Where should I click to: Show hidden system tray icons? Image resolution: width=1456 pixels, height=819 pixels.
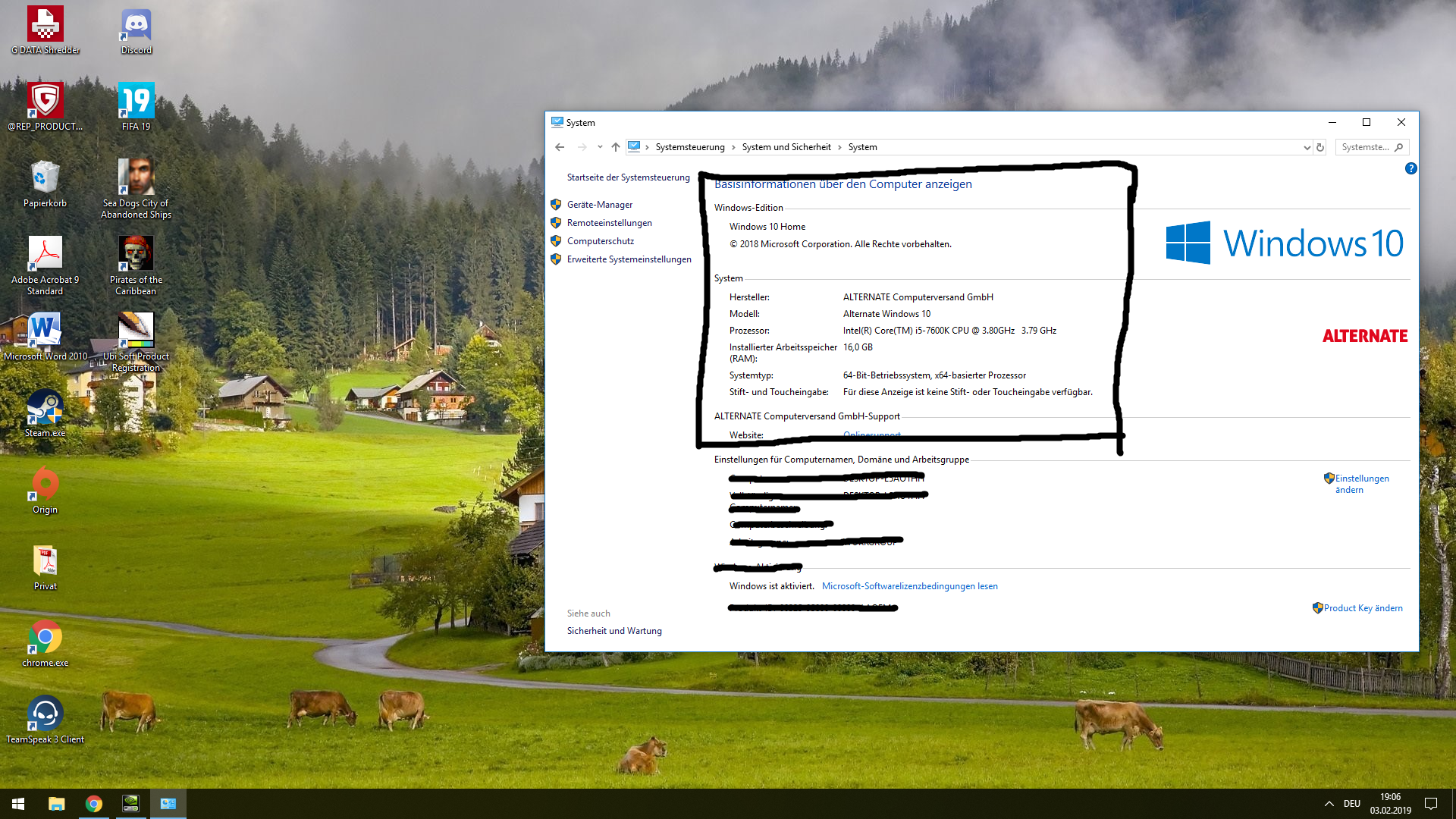(1329, 804)
